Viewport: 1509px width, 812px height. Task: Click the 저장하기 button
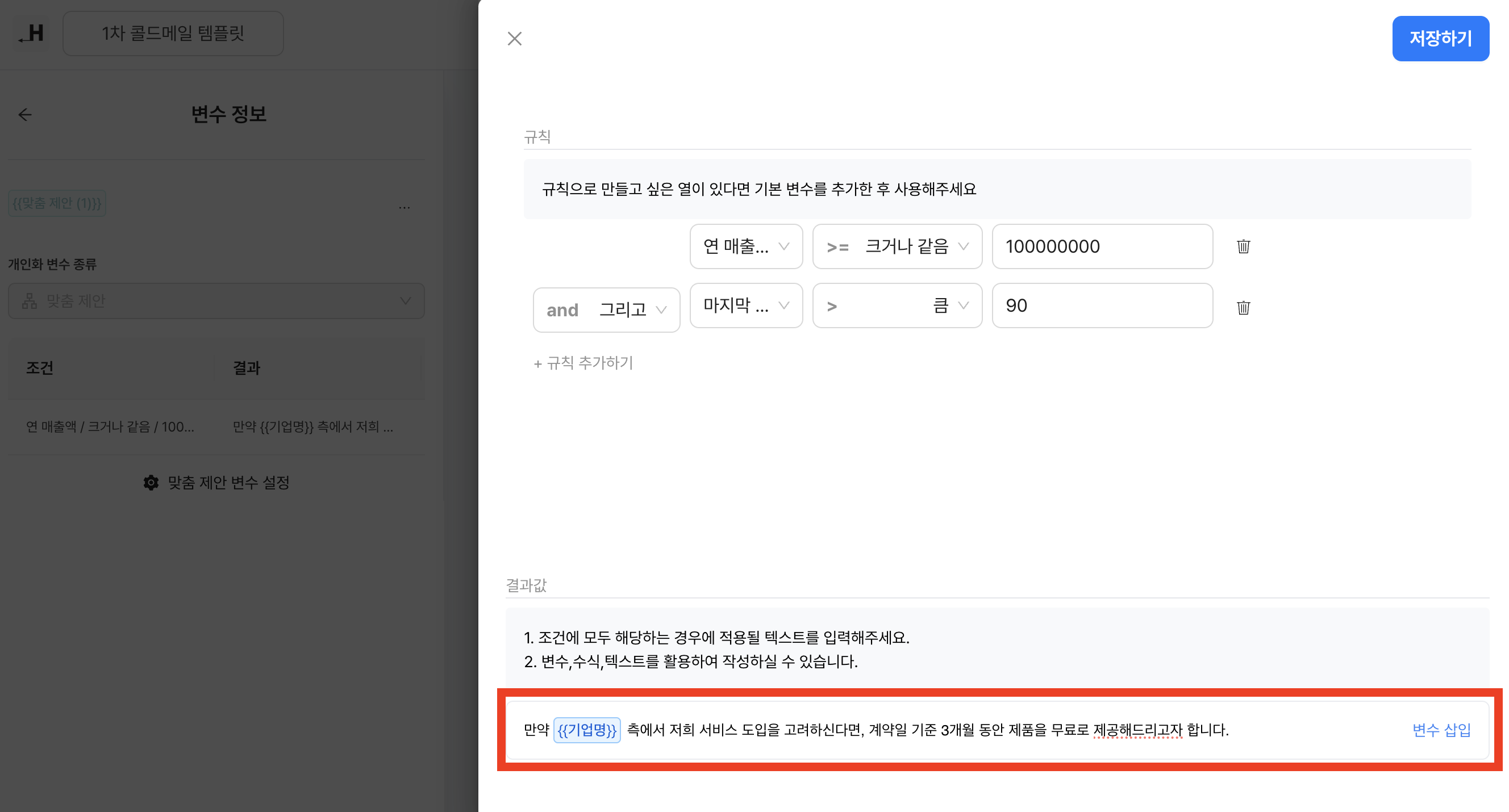tap(1440, 39)
